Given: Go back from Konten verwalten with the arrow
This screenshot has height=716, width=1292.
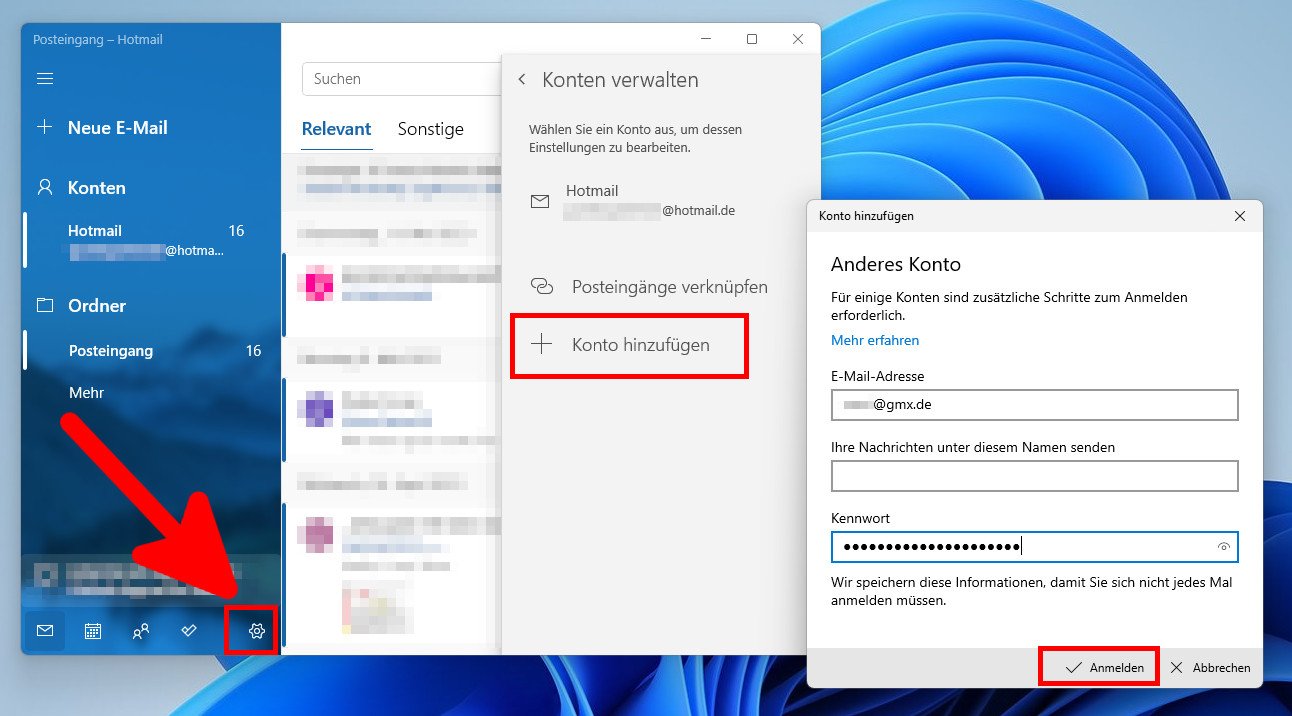Looking at the screenshot, I should pyautogui.click(x=521, y=79).
